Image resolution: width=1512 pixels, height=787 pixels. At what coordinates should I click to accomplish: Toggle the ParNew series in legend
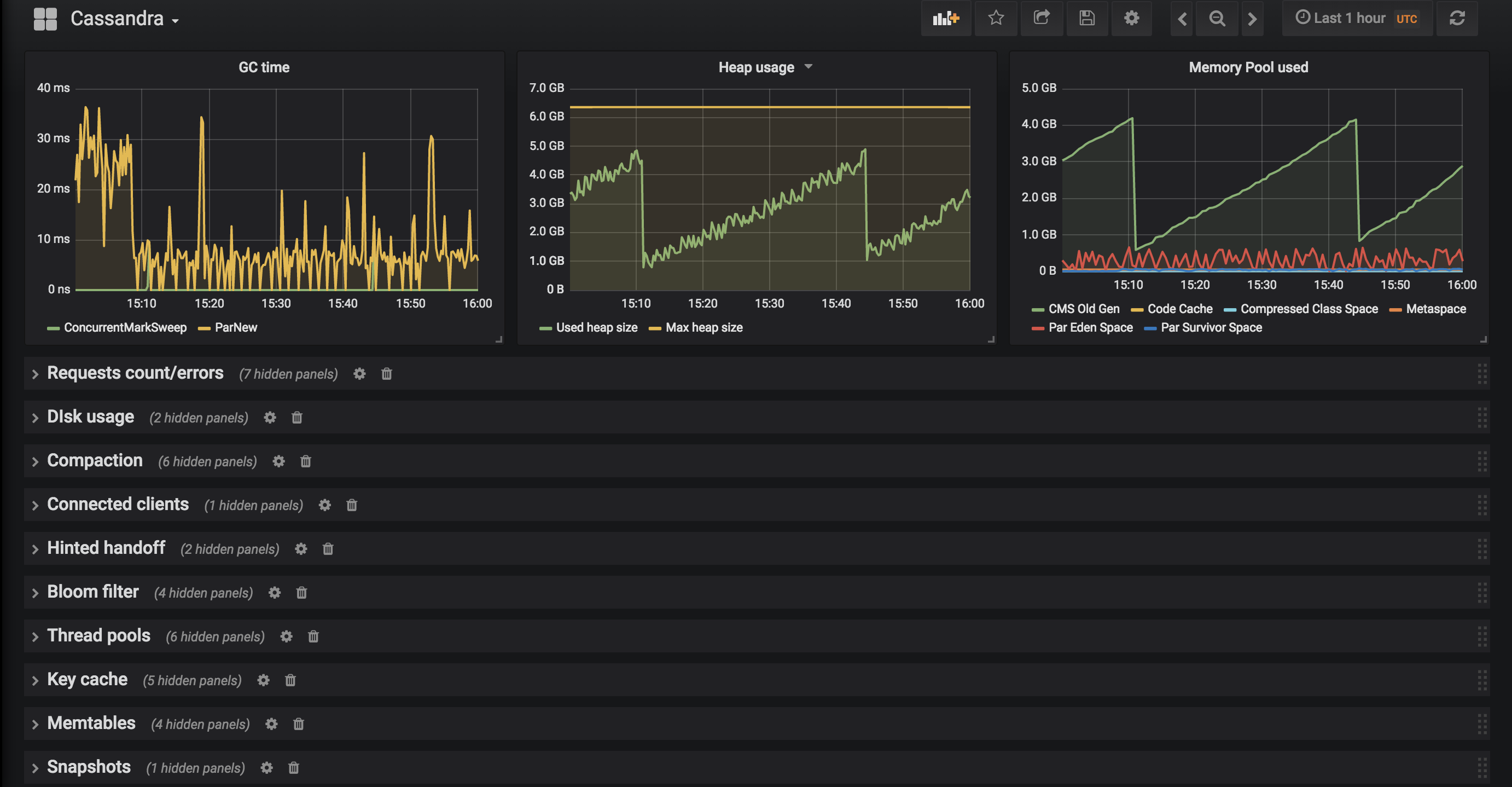pyautogui.click(x=235, y=328)
